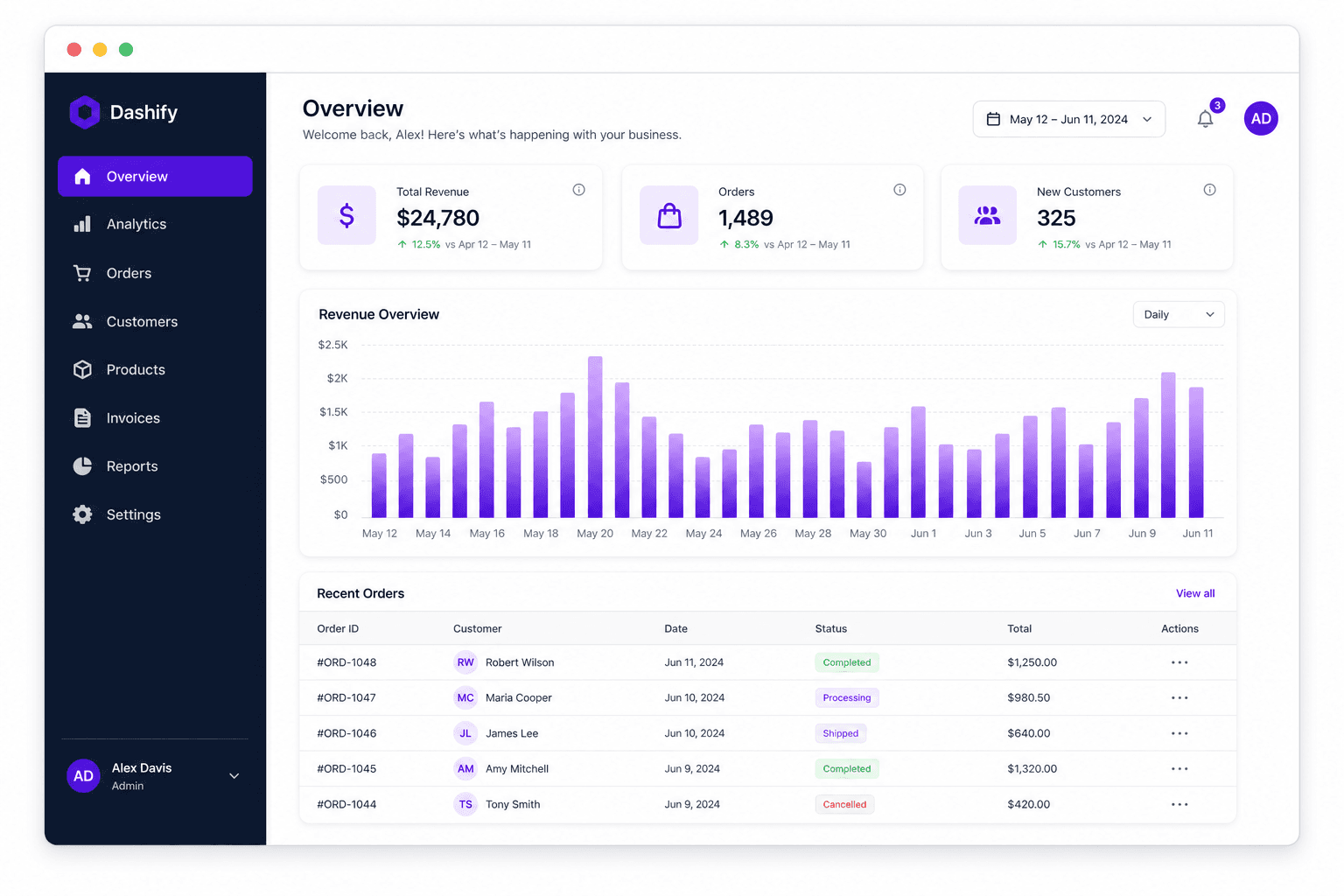Click the Shipped status badge
The width and height of the screenshot is (1344, 896).
(840, 733)
